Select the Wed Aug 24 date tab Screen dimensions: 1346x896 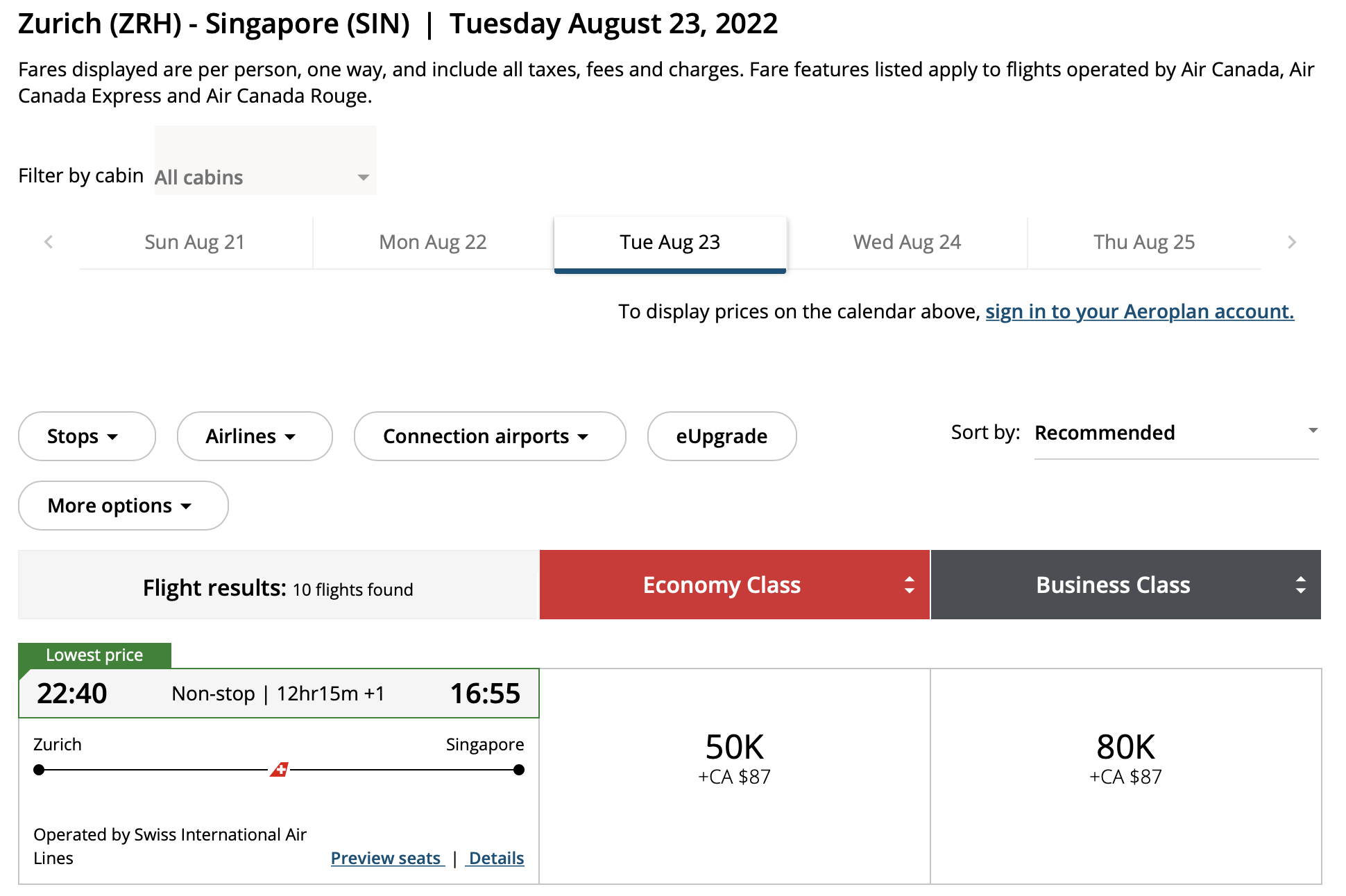[x=905, y=242]
